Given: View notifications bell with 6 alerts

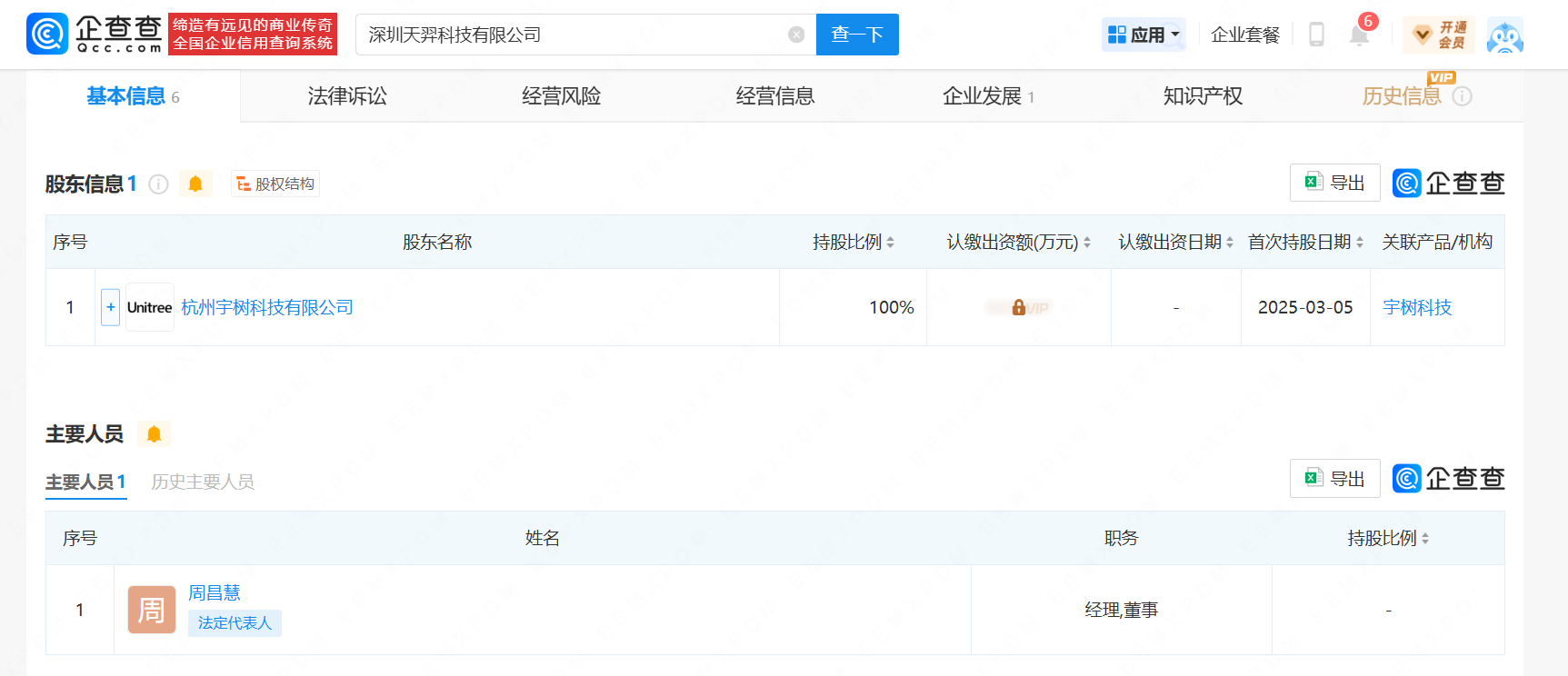Looking at the screenshot, I should 1360,35.
